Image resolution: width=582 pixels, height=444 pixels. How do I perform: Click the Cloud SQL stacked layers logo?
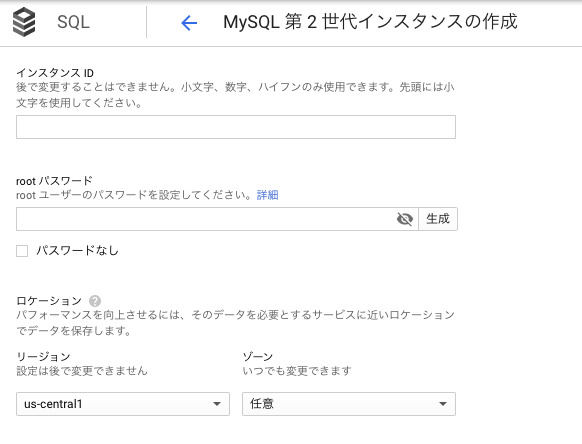point(24,22)
